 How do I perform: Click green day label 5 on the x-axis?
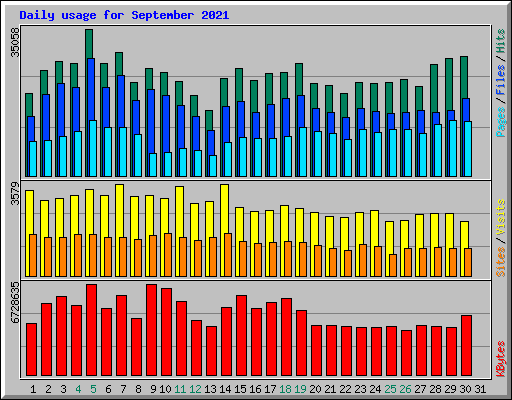pyautogui.click(x=93, y=389)
